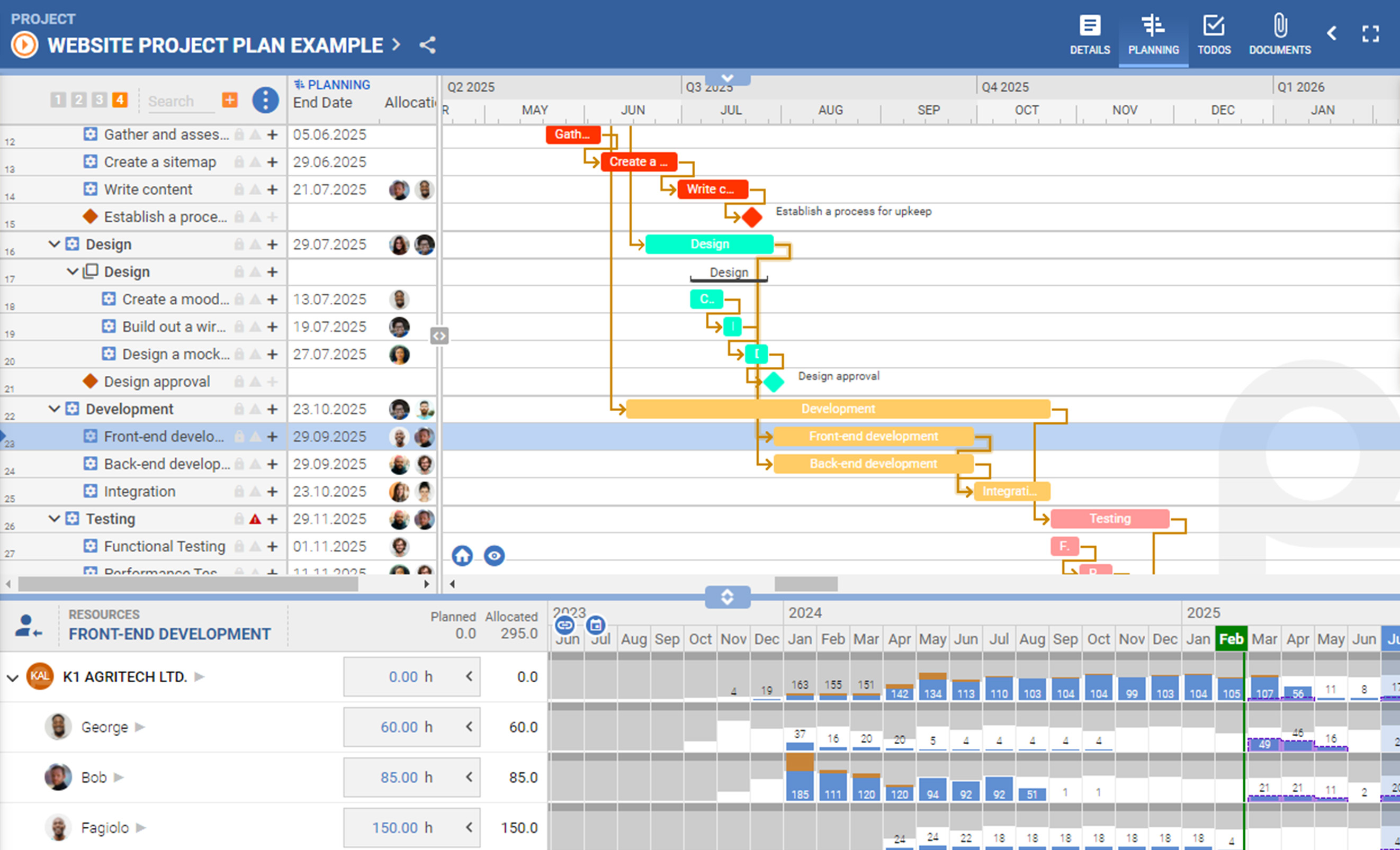Open the project share icon
The width and height of the screenshot is (1400, 850).
[x=427, y=46]
